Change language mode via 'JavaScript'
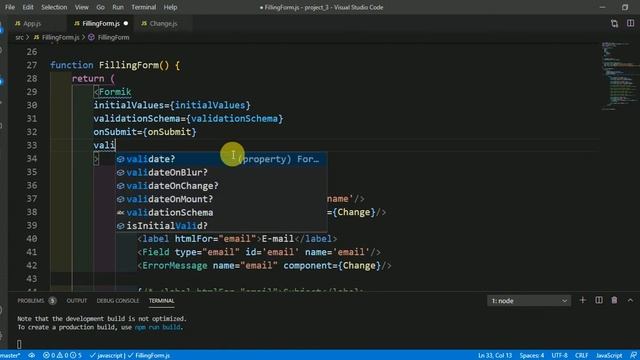This screenshot has width=640, height=360. click(609, 356)
